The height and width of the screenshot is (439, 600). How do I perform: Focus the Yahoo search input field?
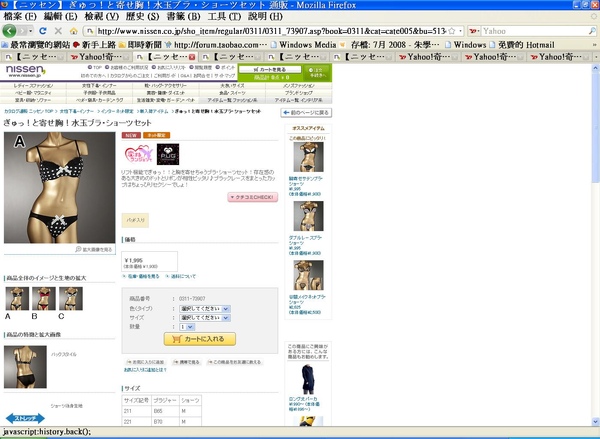click(x=534, y=31)
